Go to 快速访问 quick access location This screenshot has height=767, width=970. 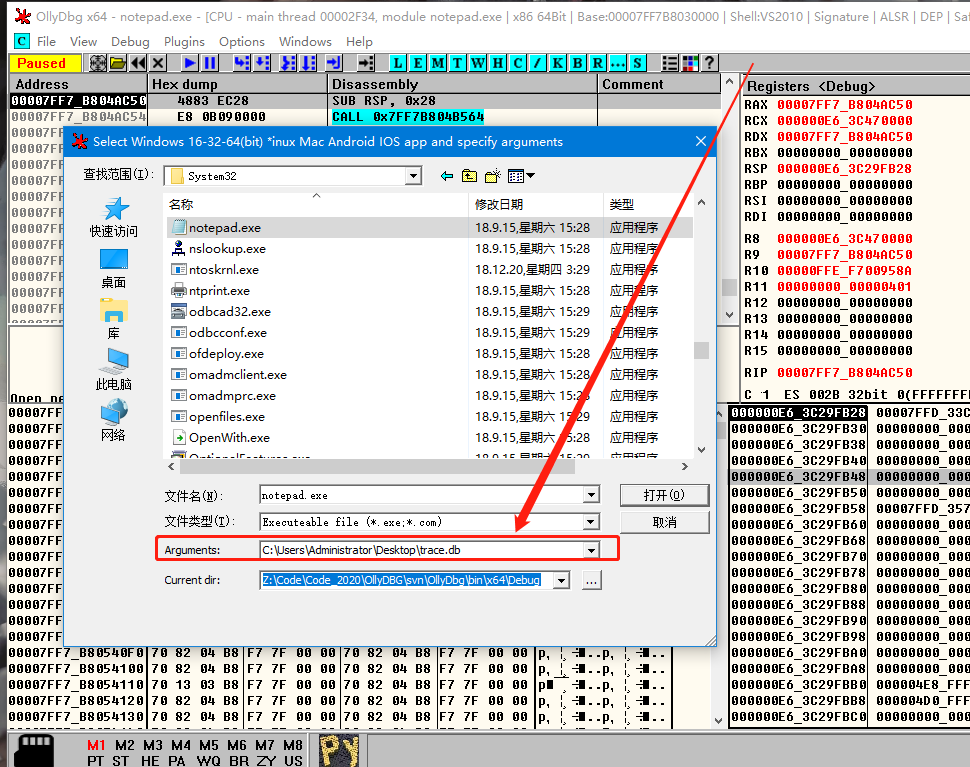pos(114,218)
